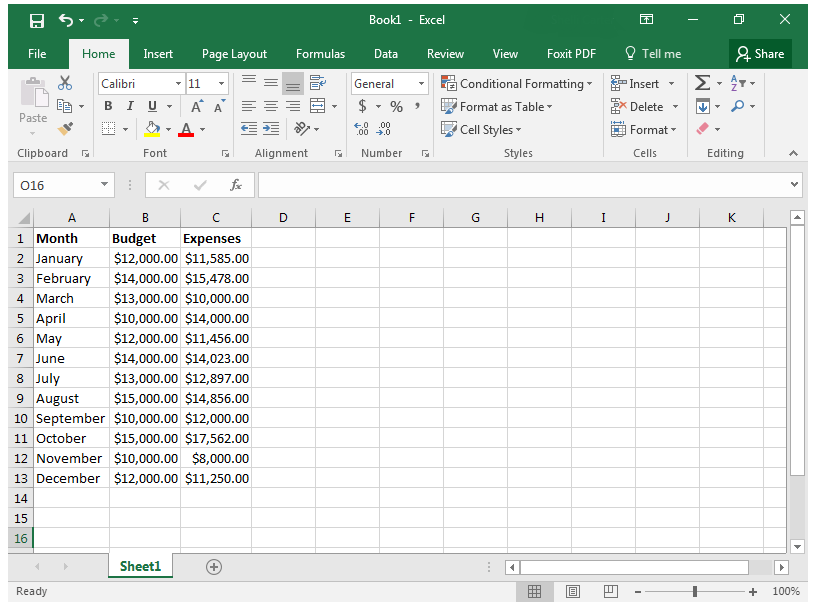Select the Format Painter brush icon
The height and width of the screenshot is (609, 817).
66,129
